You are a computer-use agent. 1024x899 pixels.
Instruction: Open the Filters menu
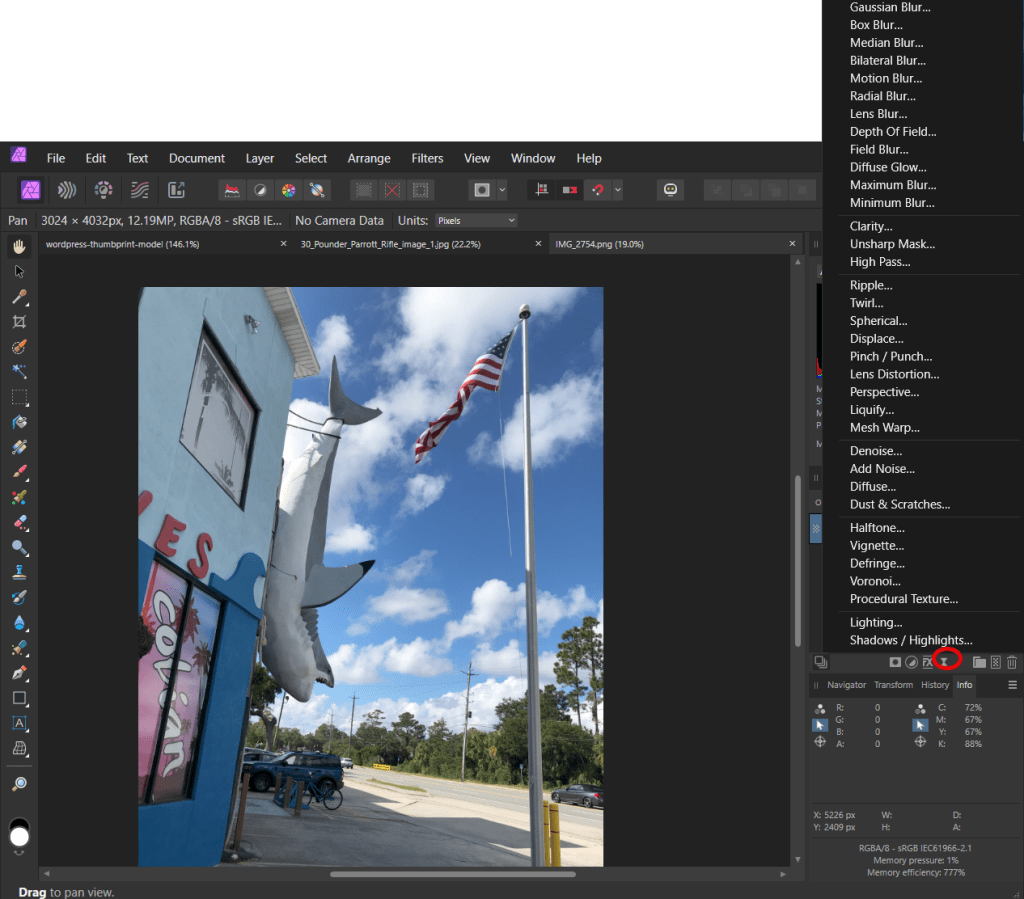[427, 158]
